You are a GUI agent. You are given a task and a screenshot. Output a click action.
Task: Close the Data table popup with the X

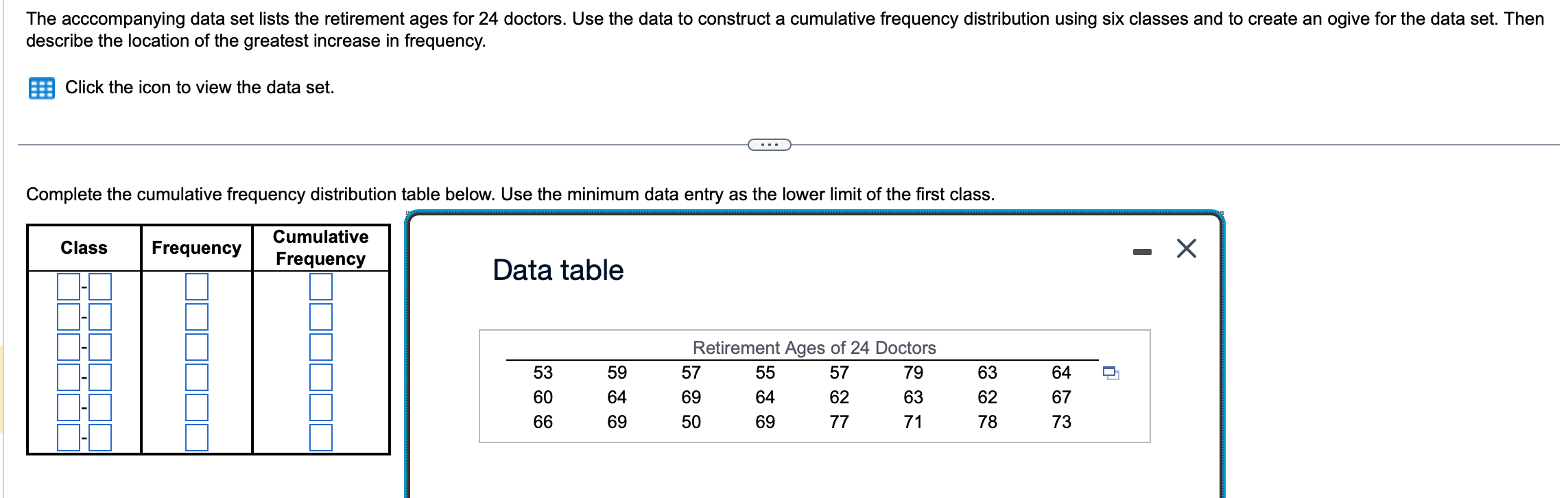tap(1188, 248)
